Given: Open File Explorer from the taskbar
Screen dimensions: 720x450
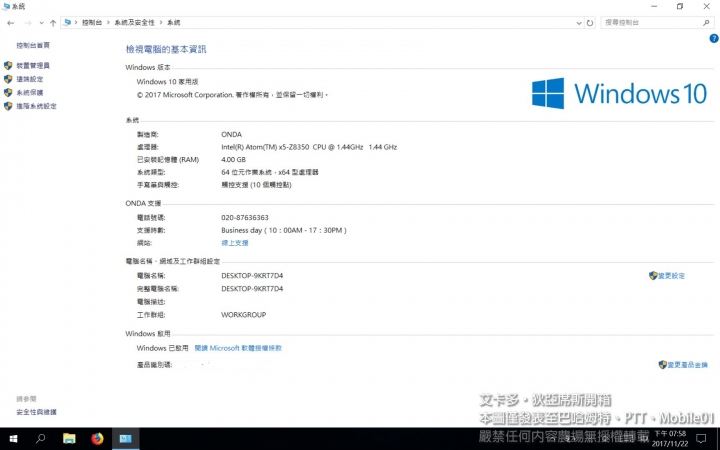Looking at the screenshot, I should coord(69,439).
